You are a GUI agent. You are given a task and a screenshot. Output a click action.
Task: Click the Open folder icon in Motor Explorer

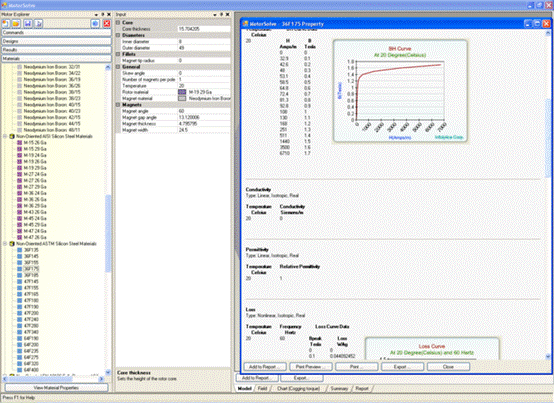[16, 24]
